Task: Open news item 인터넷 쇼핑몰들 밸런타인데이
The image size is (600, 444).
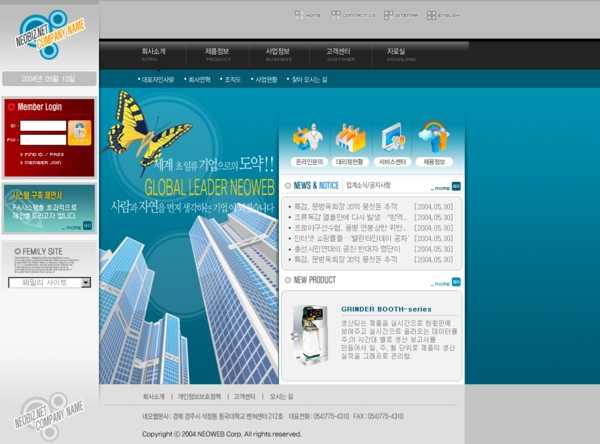Action: (x=351, y=238)
